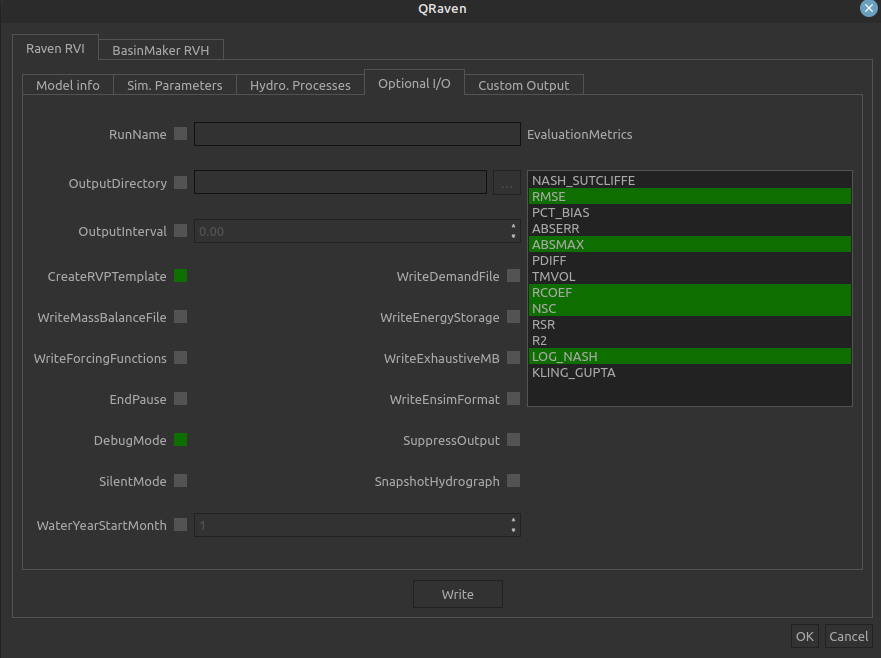Deselect LOG_NASH in the metrics list
This screenshot has height=658, width=881.
coord(690,357)
